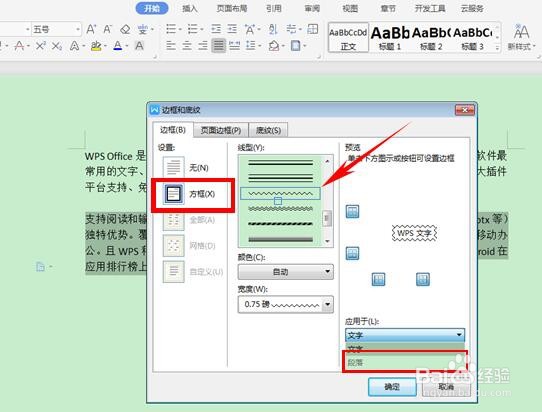Switch to 页面边框(P) dialog tab
The width and height of the screenshot is (542, 412).
coord(221,130)
